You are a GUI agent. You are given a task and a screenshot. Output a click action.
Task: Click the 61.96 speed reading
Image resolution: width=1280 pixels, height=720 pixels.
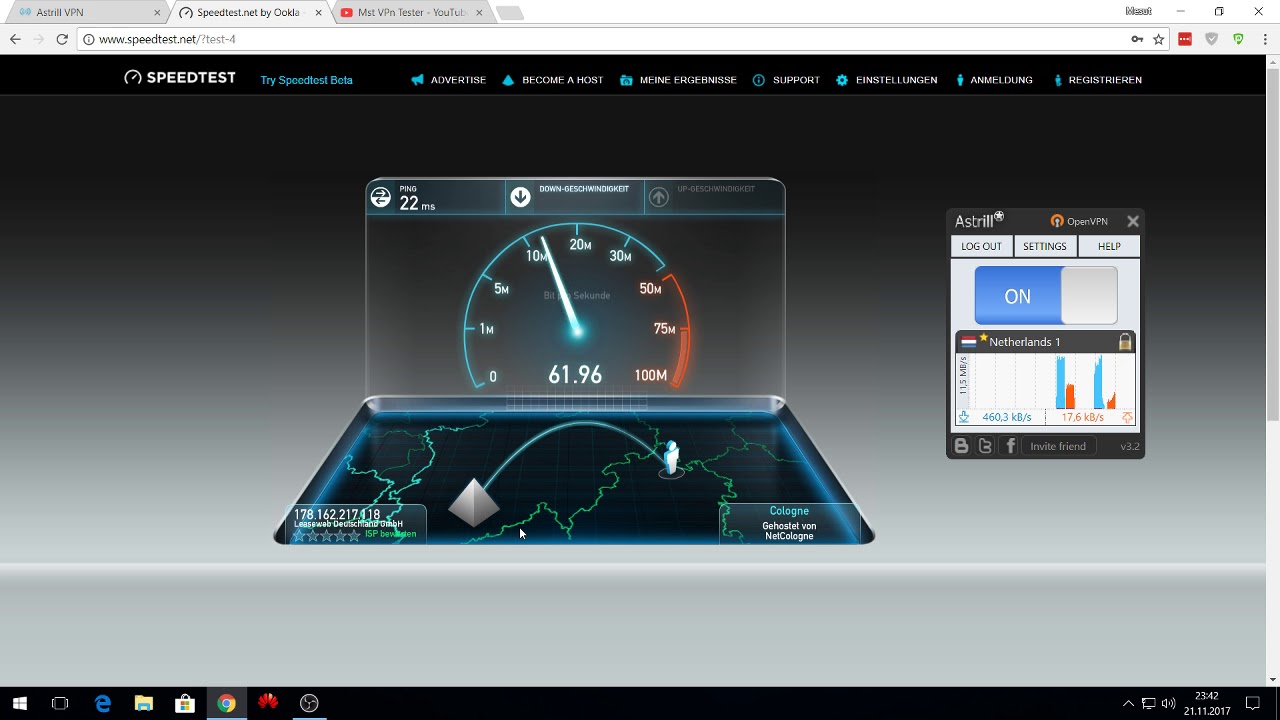[x=575, y=375]
